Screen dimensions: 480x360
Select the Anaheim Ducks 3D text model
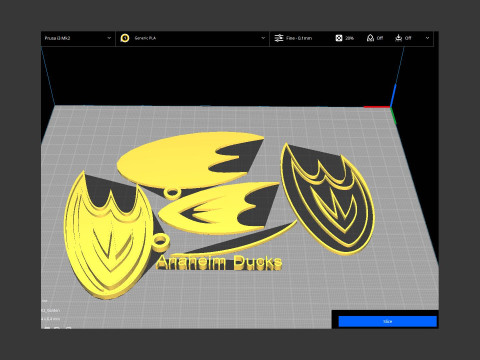220,262
